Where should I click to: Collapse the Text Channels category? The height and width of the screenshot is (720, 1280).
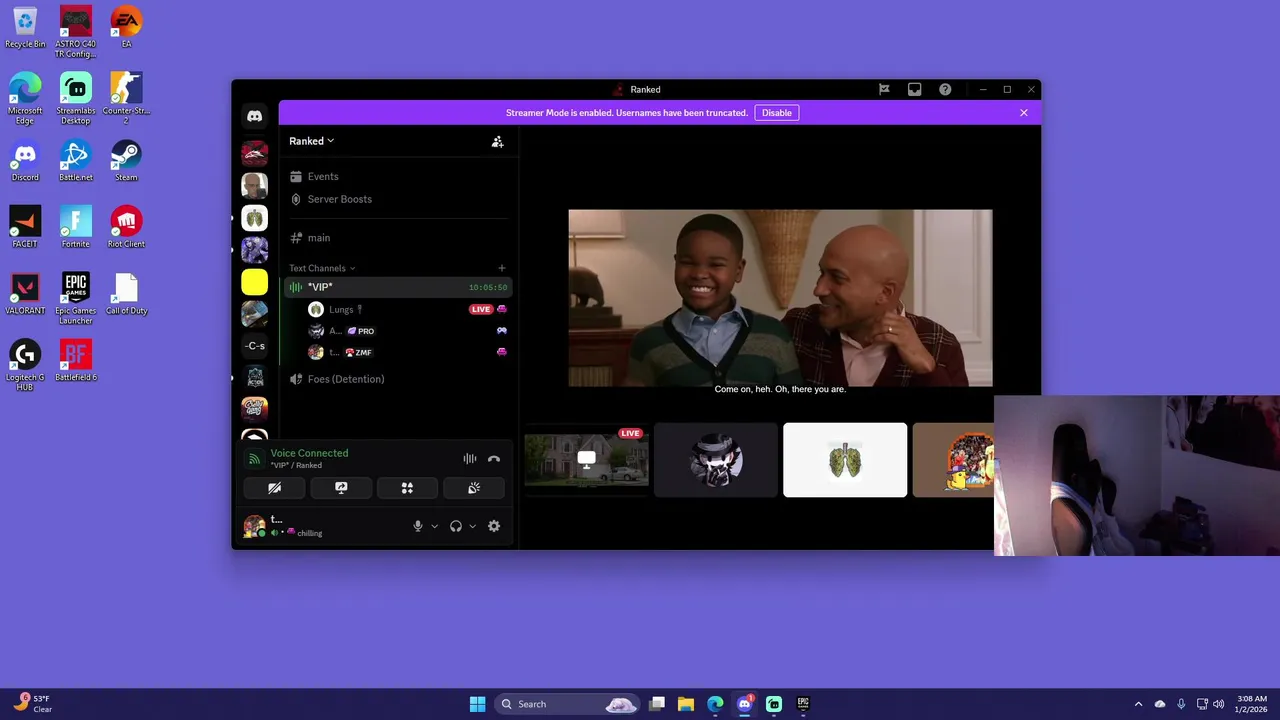322,268
